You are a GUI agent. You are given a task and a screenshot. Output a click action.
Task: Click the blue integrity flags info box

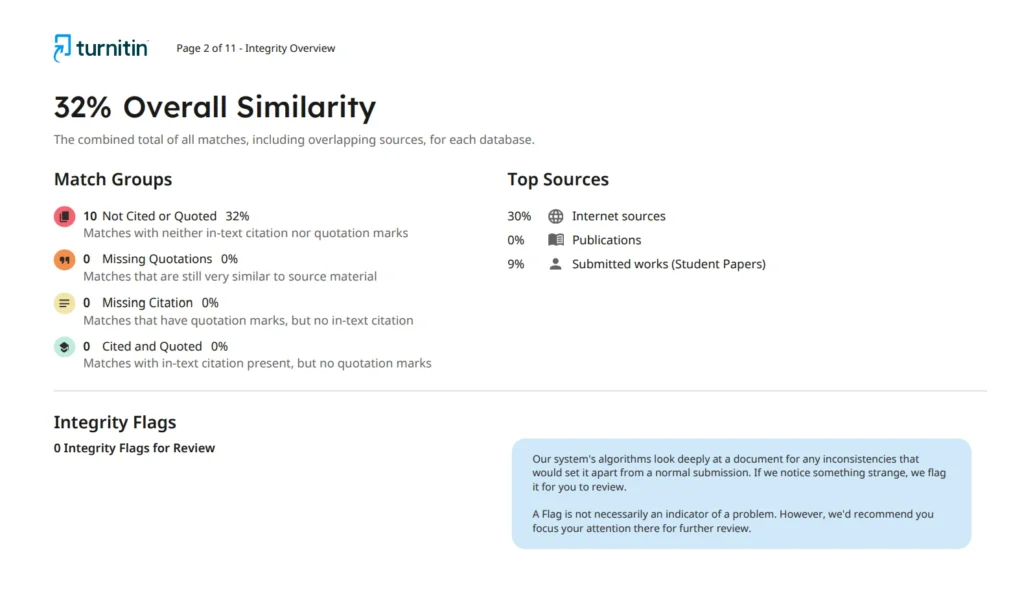(x=741, y=493)
